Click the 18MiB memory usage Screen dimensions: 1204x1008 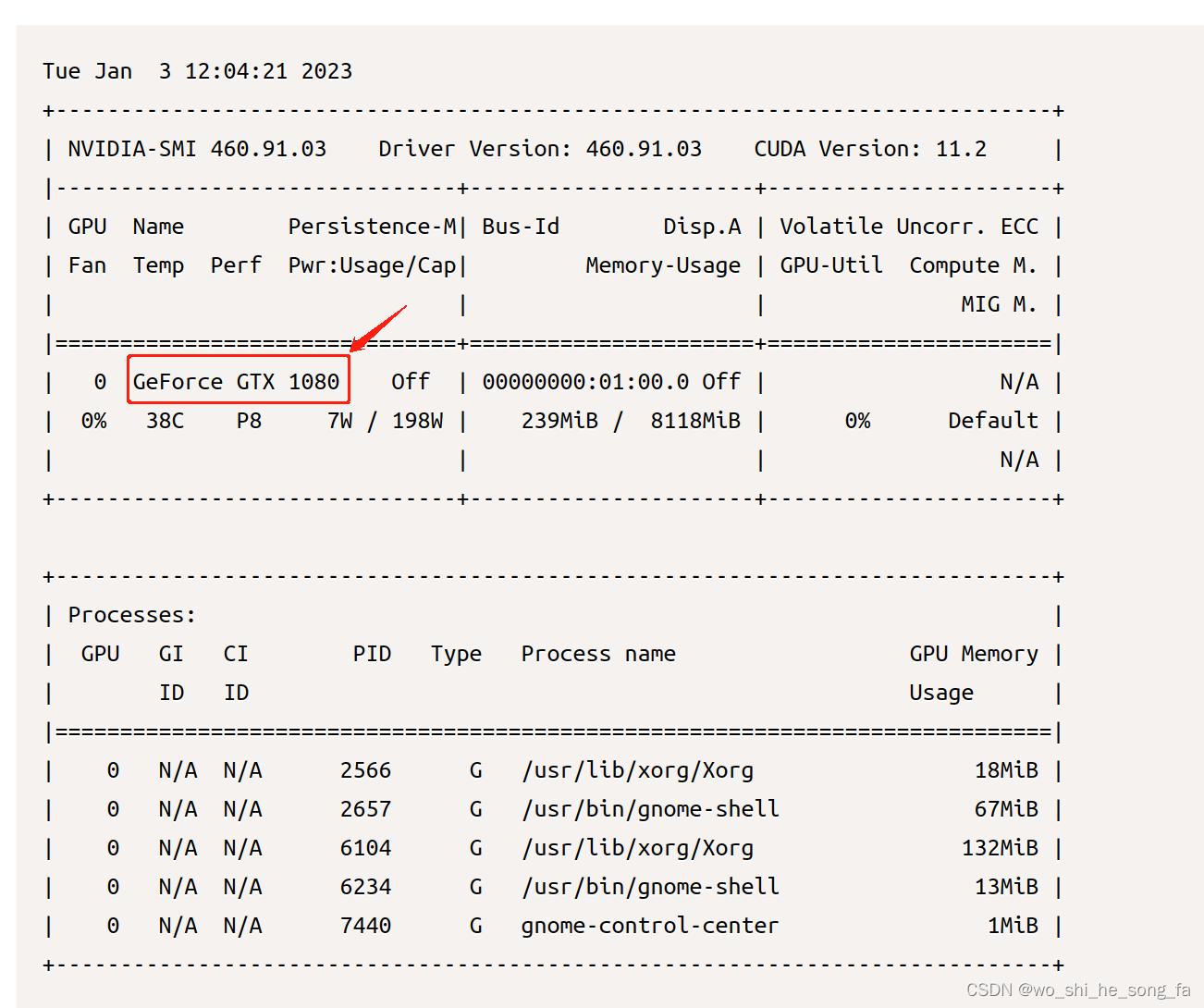click(1006, 770)
